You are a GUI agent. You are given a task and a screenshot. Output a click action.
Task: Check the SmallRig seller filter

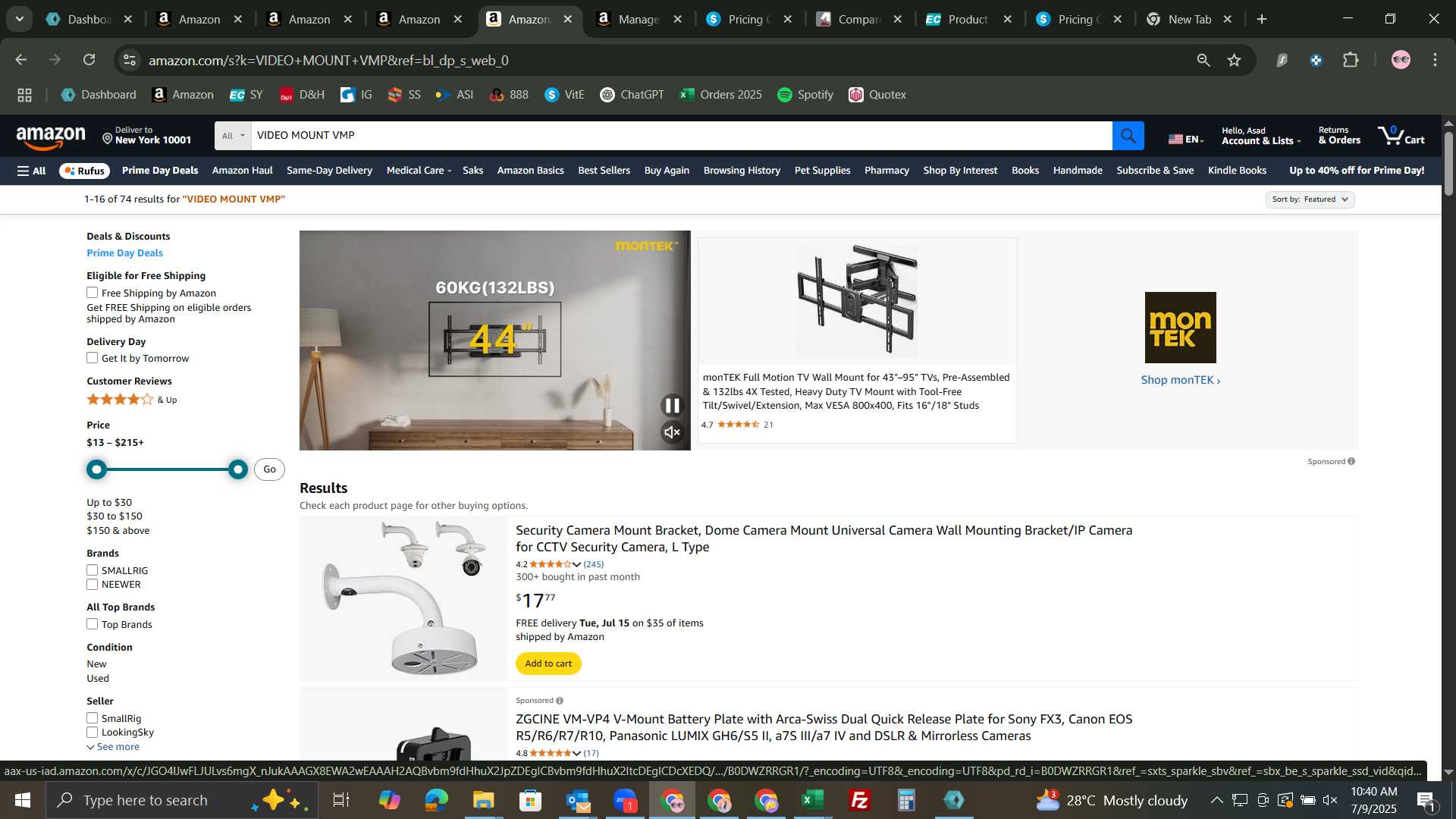(x=93, y=718)
